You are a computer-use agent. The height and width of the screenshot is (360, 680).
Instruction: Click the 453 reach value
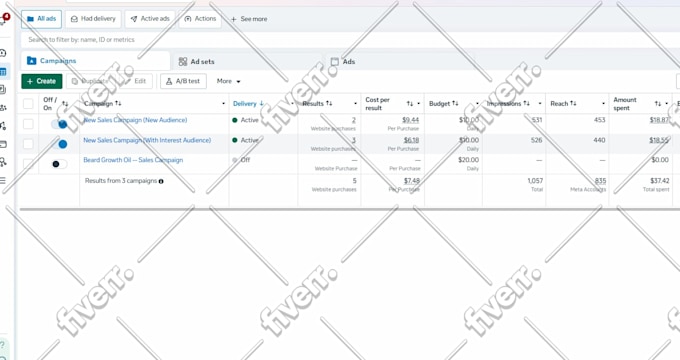point(599,120)
